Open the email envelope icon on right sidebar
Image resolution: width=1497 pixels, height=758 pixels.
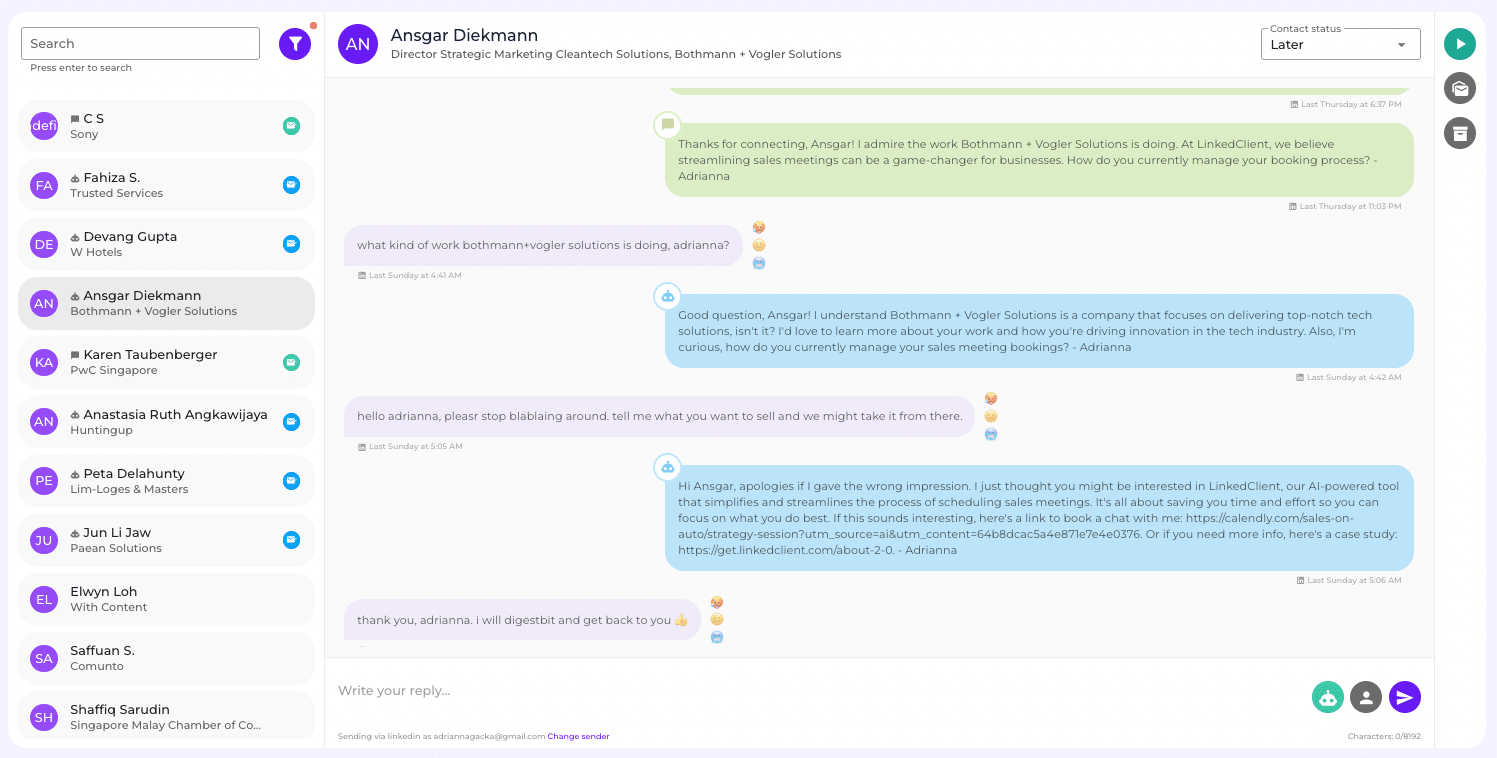pyautogui.click(x=1459, y=88)
